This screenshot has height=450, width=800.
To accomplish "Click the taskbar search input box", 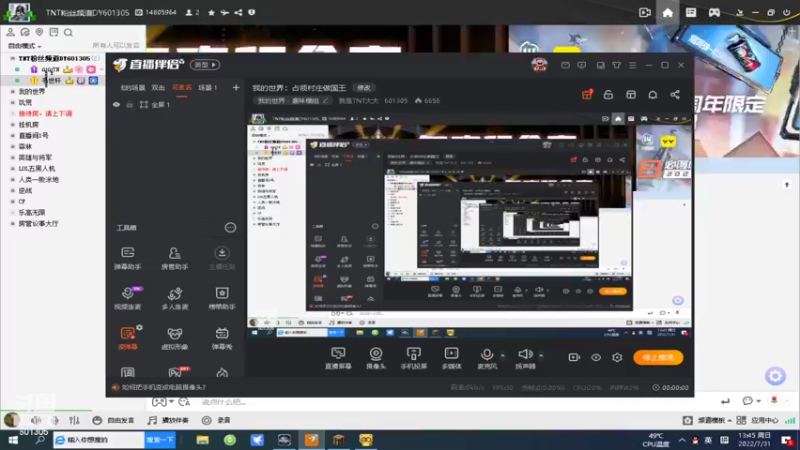I will (x=99, y=440).
